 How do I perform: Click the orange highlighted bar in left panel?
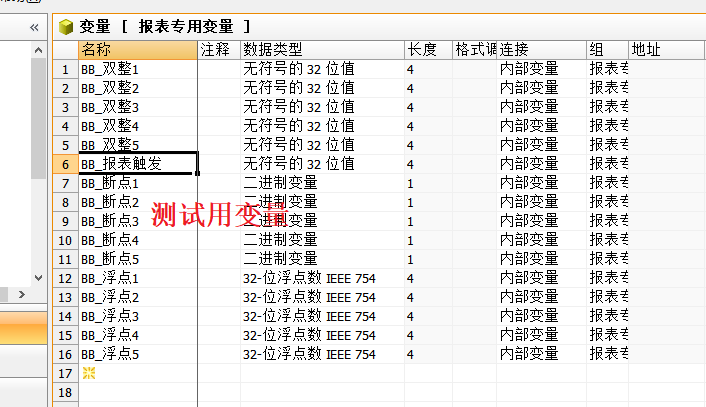pyautogui.click(x=23, y=326)
